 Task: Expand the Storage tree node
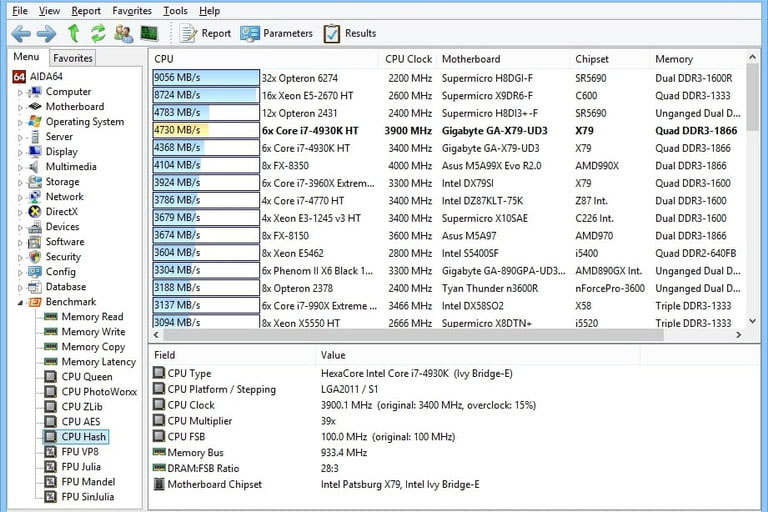coord(20,183)
